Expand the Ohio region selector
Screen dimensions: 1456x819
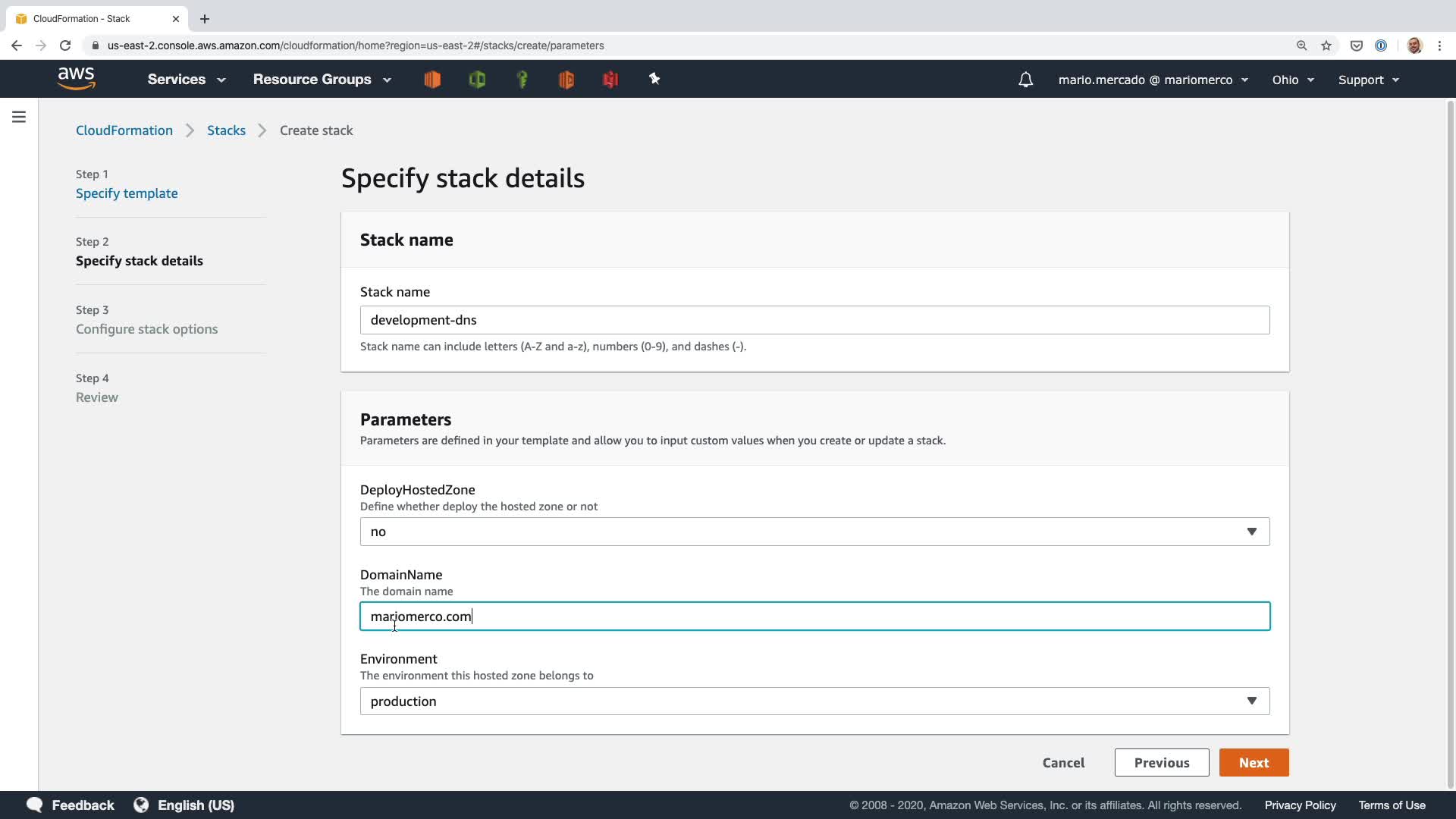[1293, 80]
